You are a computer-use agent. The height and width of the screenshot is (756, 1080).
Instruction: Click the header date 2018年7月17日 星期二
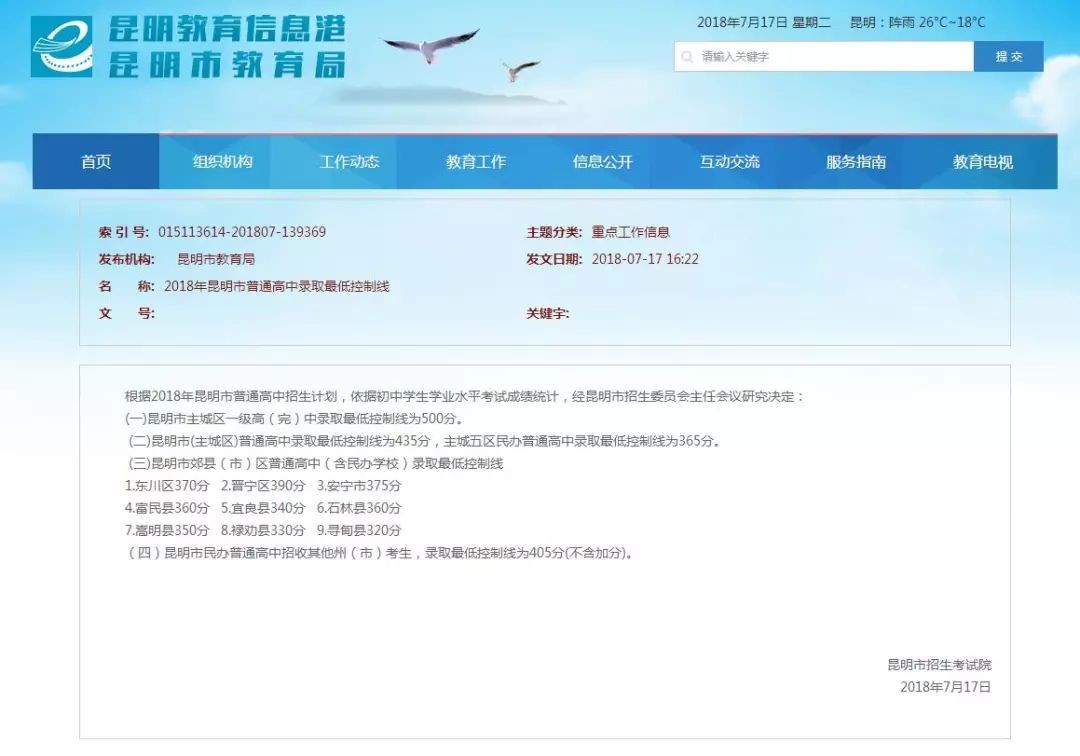click(764, 22)
